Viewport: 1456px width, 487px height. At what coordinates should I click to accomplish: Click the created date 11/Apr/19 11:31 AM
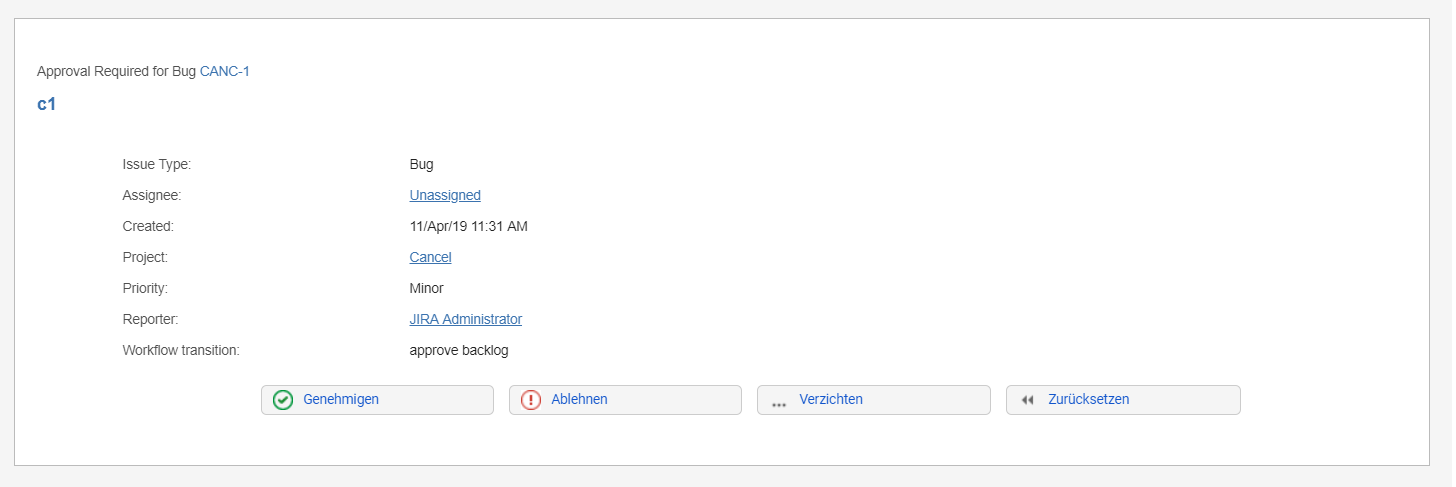click(468, 226)
